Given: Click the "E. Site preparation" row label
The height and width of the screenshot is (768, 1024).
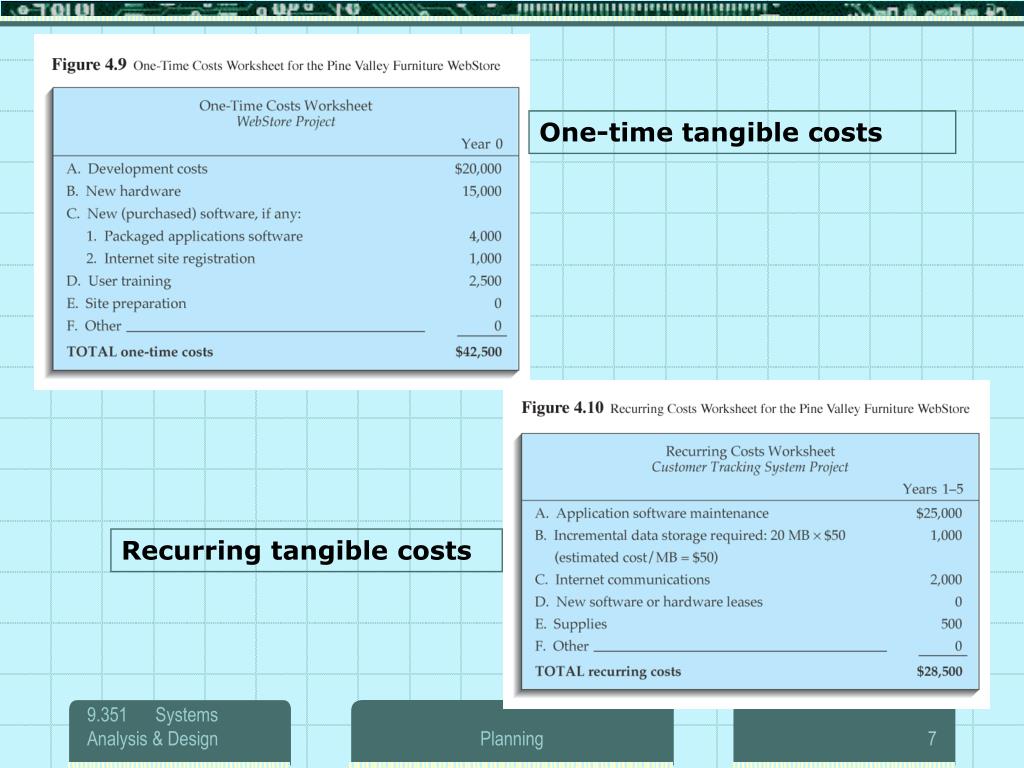Looking at the screenshot, I should coord(126,303).
